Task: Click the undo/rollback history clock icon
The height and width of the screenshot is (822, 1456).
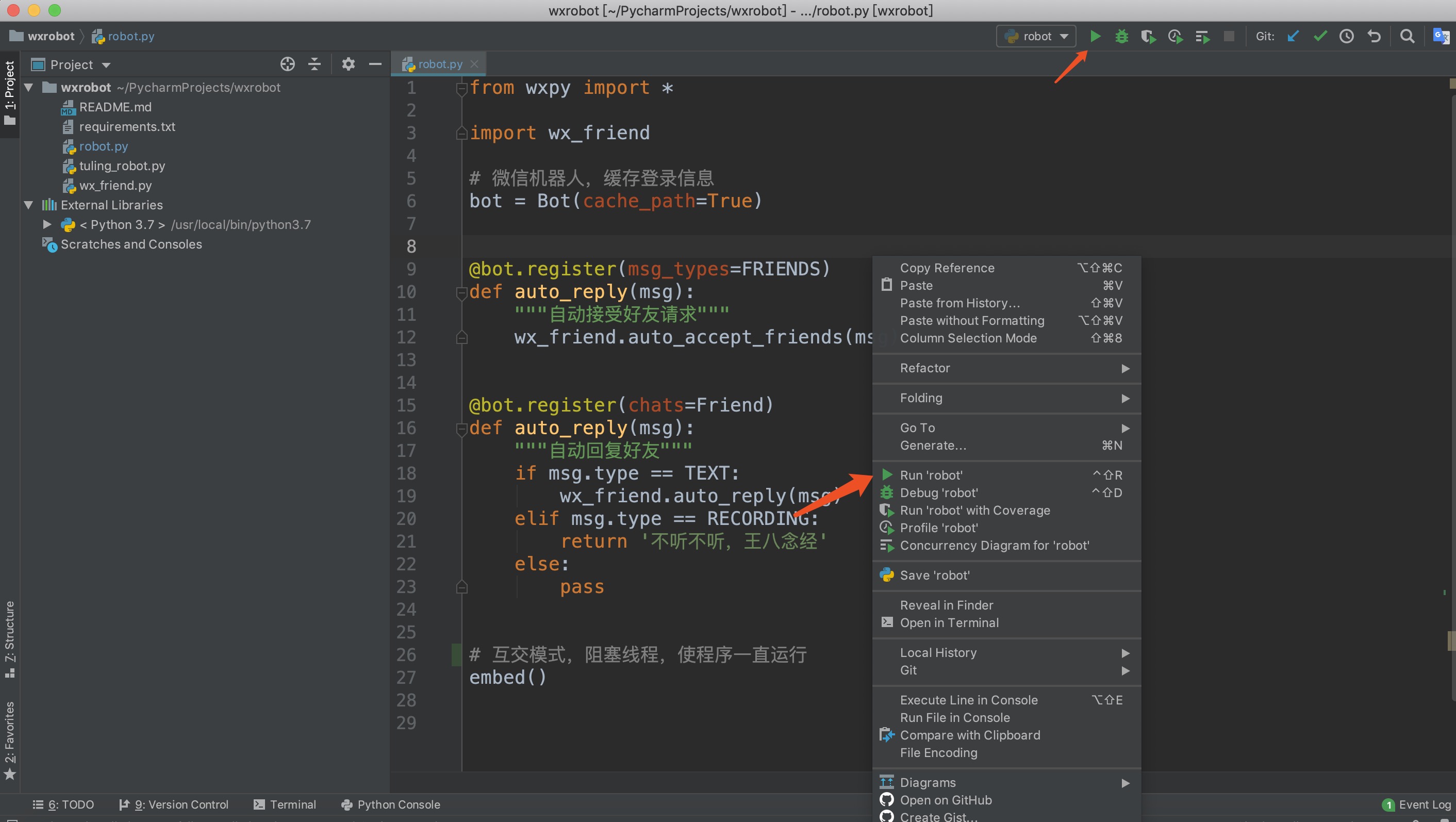Action: [1346, 35]
